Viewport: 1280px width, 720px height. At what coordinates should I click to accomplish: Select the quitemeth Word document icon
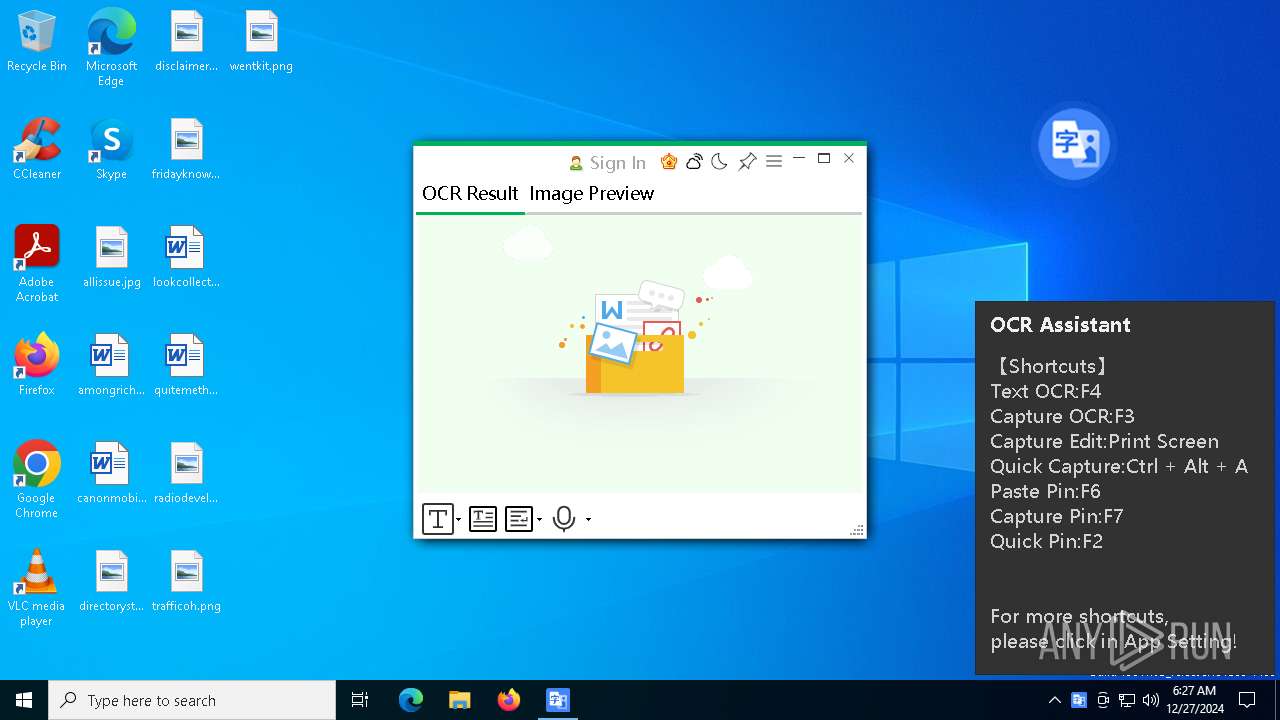tap(186, 366)
